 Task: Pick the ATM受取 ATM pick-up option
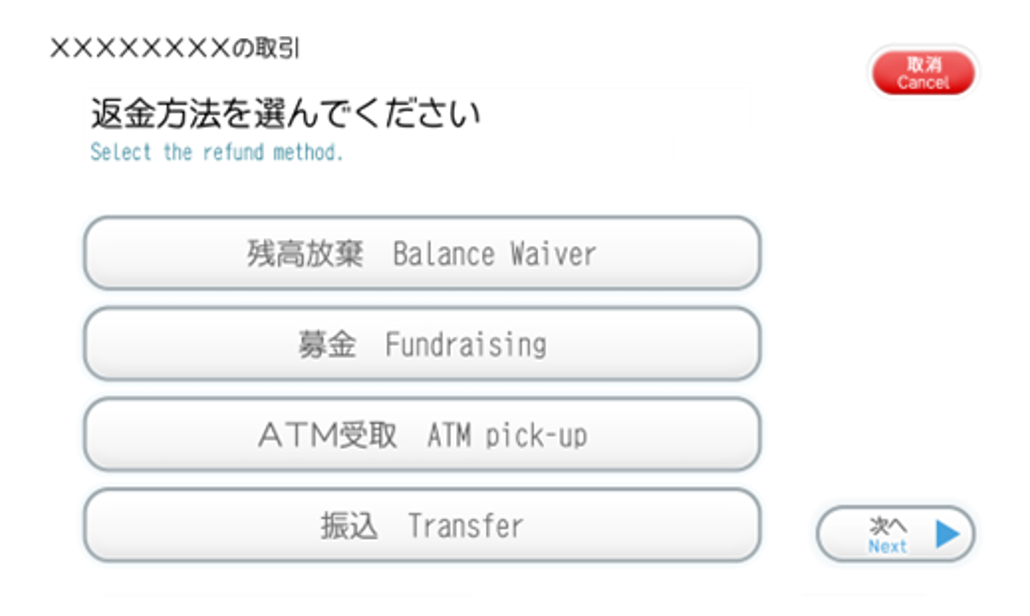coord(422,435)
